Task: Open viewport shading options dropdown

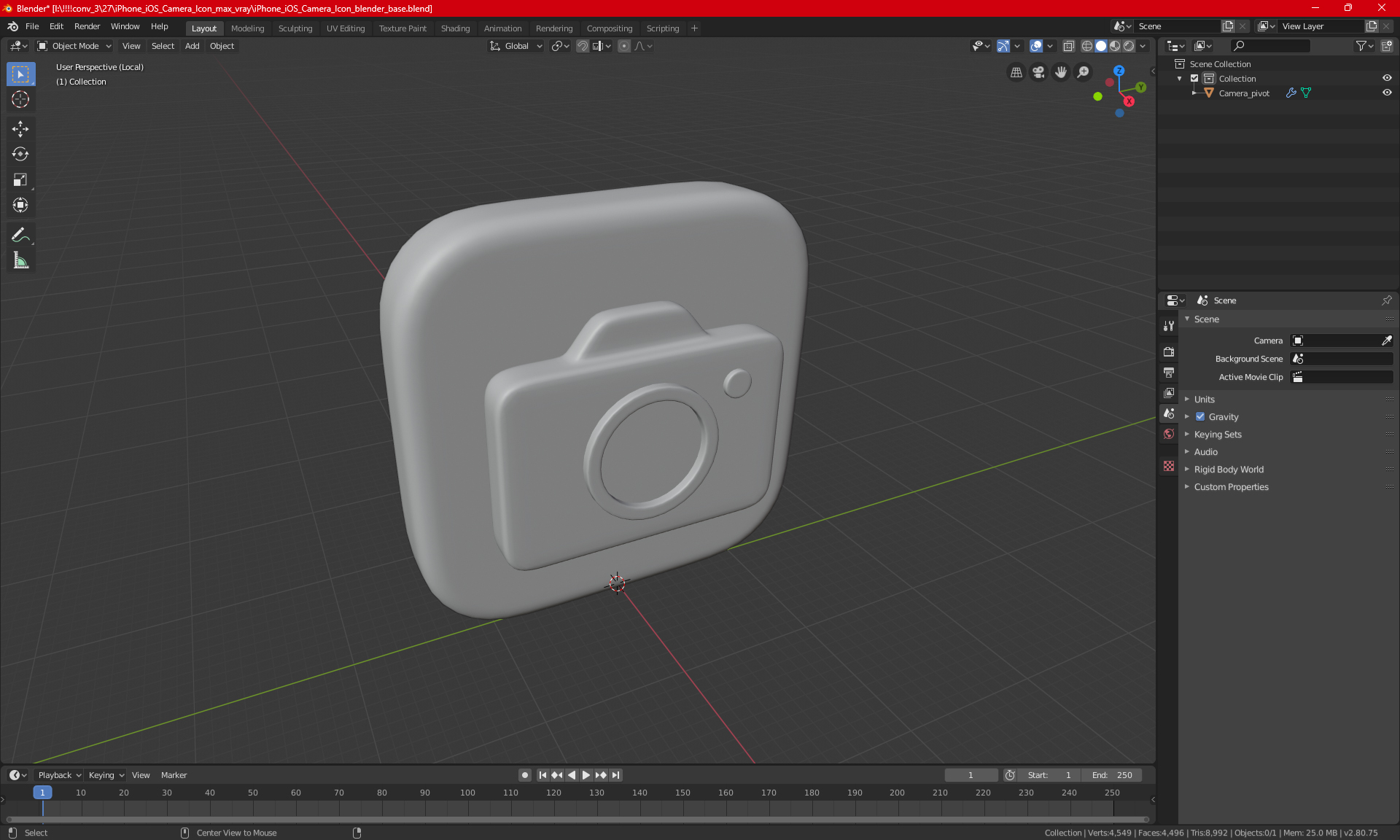Action: (1143, 46)
